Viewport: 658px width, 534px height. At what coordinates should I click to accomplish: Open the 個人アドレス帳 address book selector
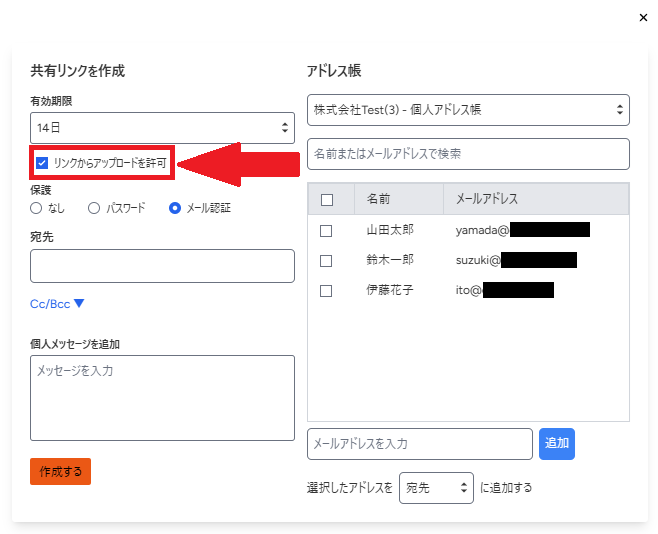coord(468,110)
